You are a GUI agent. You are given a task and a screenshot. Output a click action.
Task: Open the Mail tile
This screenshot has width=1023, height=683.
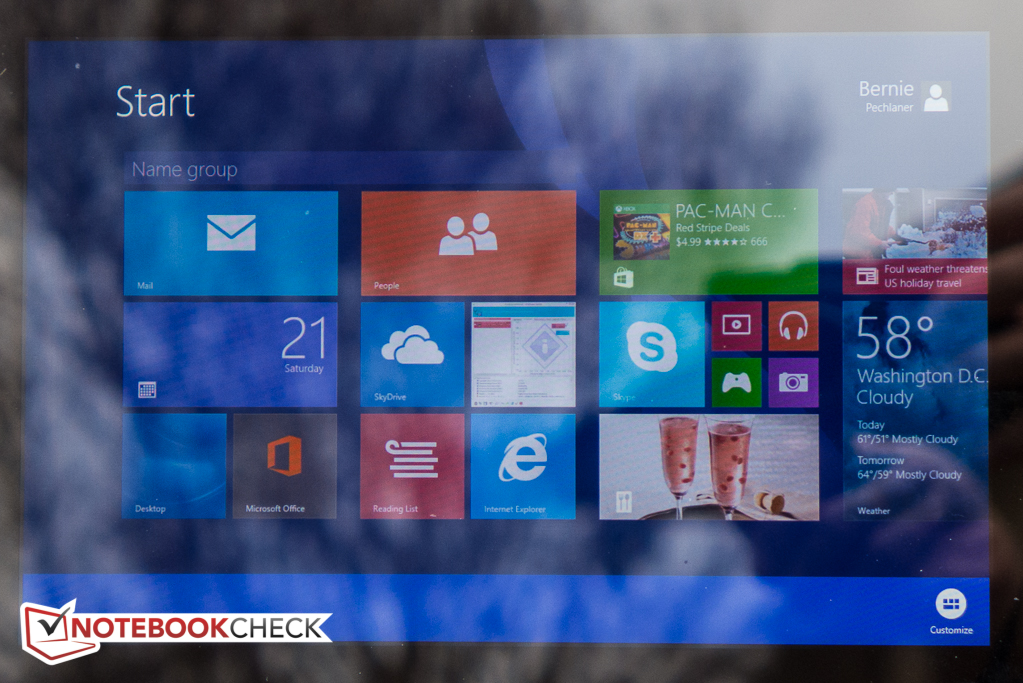[231, 243]
